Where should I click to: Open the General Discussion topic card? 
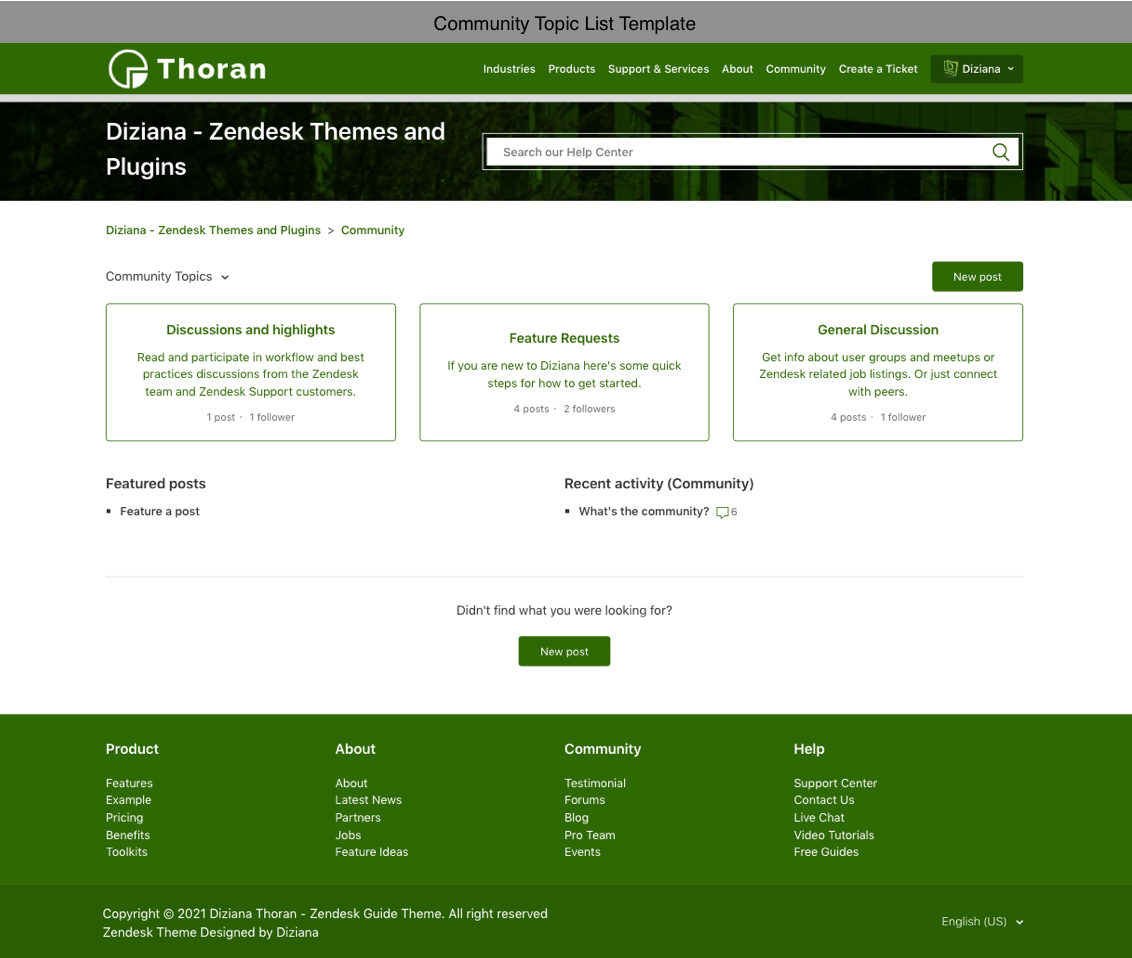(877, 330)
